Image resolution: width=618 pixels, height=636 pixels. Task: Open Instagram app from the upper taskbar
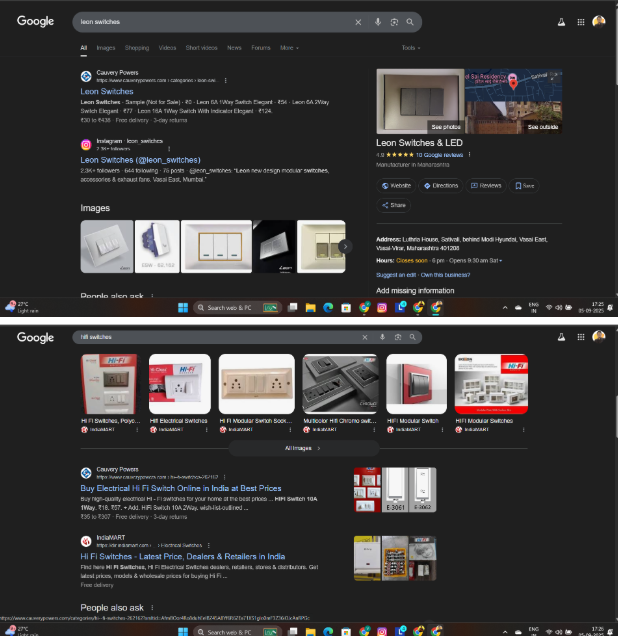(x=382, y=308)
